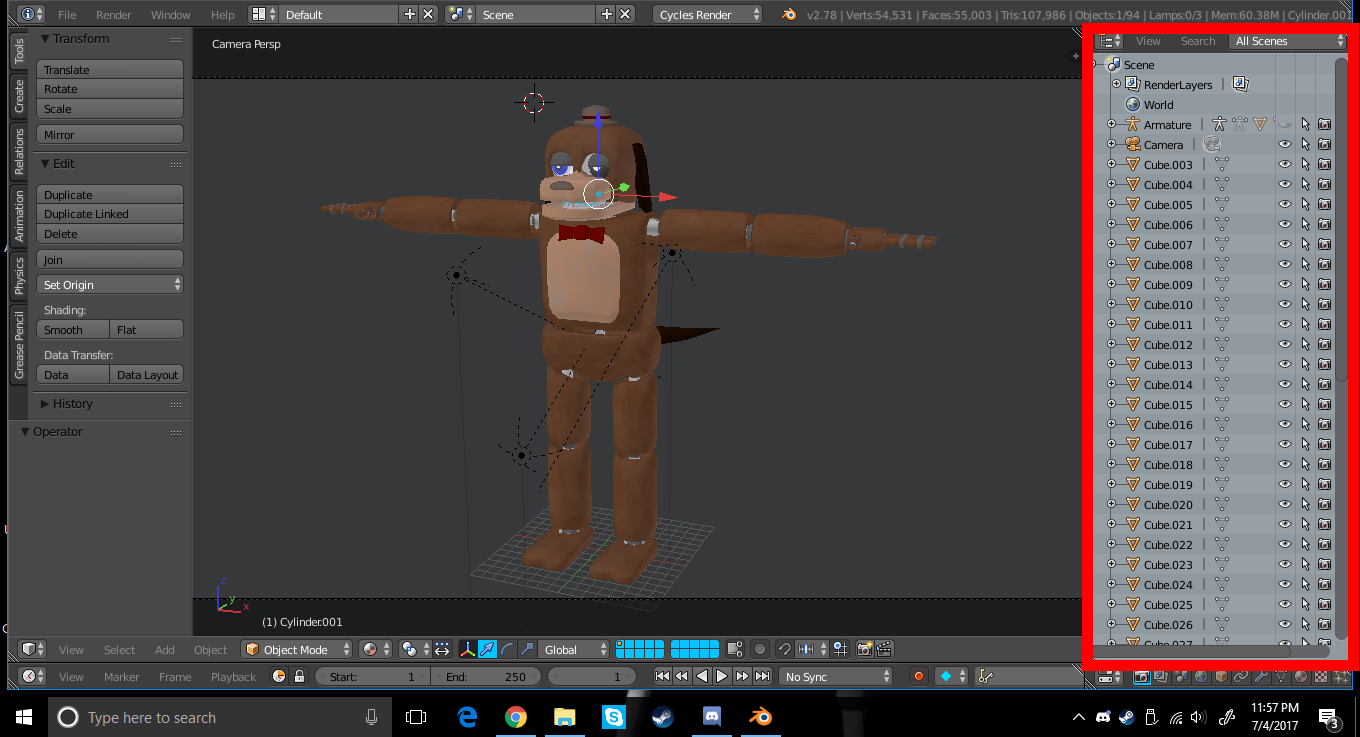Viewport: 1360px width, 737px height.
Task: Toggle renderability camera for Cube.007
Action: [x=1324, y=244]
